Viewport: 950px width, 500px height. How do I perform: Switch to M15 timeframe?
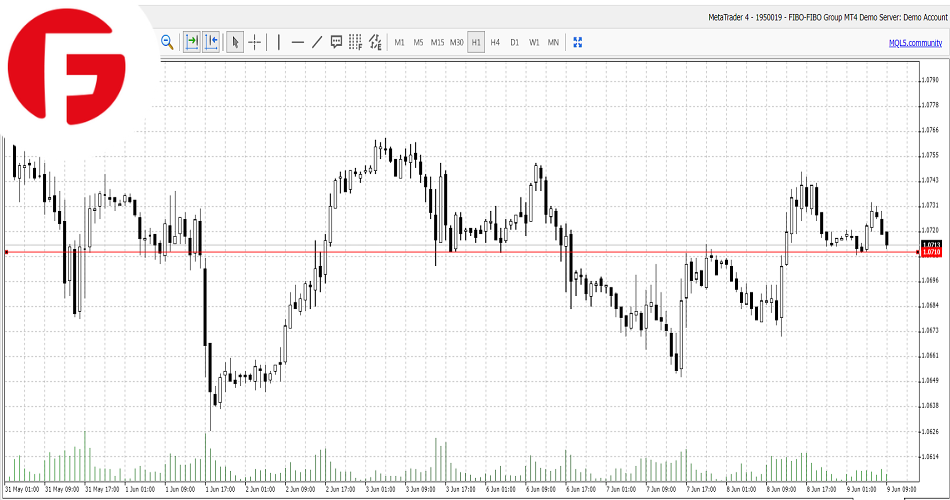(x=437, y=42)
